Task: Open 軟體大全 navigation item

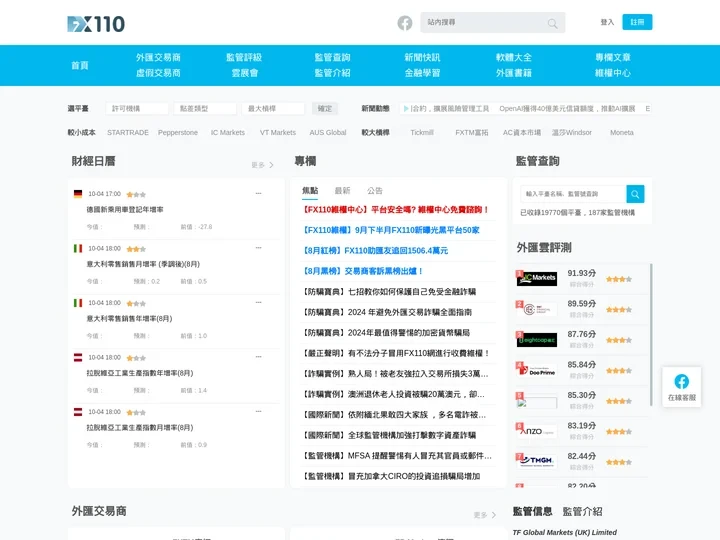Action: [513, 57]
